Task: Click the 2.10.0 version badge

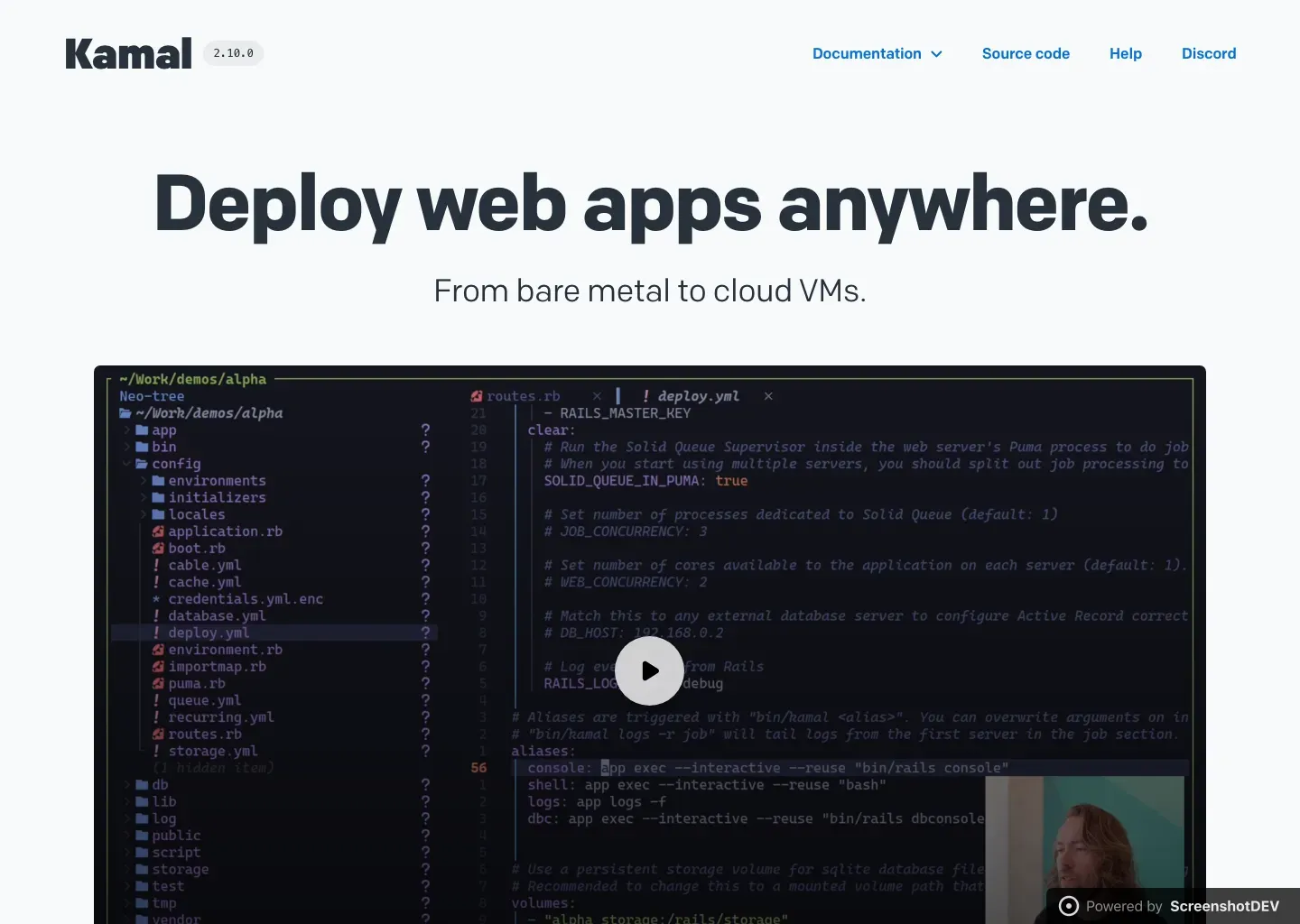Action: click(234, 53)
